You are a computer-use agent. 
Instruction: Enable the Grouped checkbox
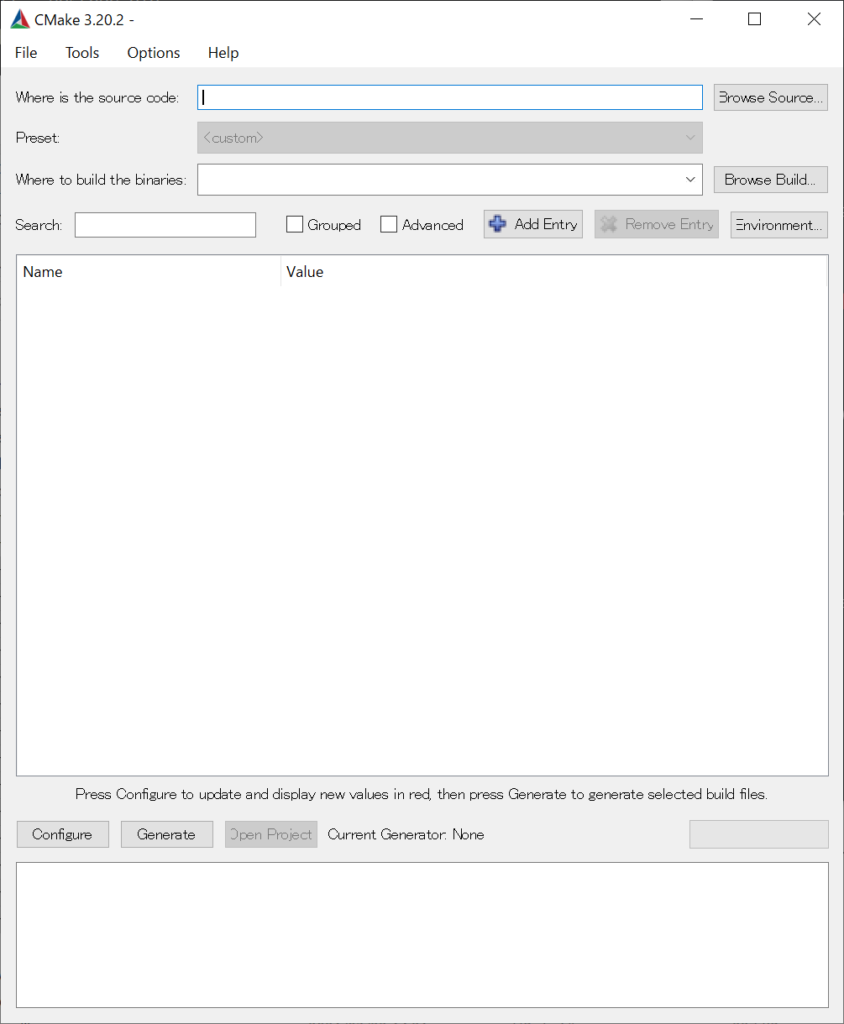click(295, 225)
